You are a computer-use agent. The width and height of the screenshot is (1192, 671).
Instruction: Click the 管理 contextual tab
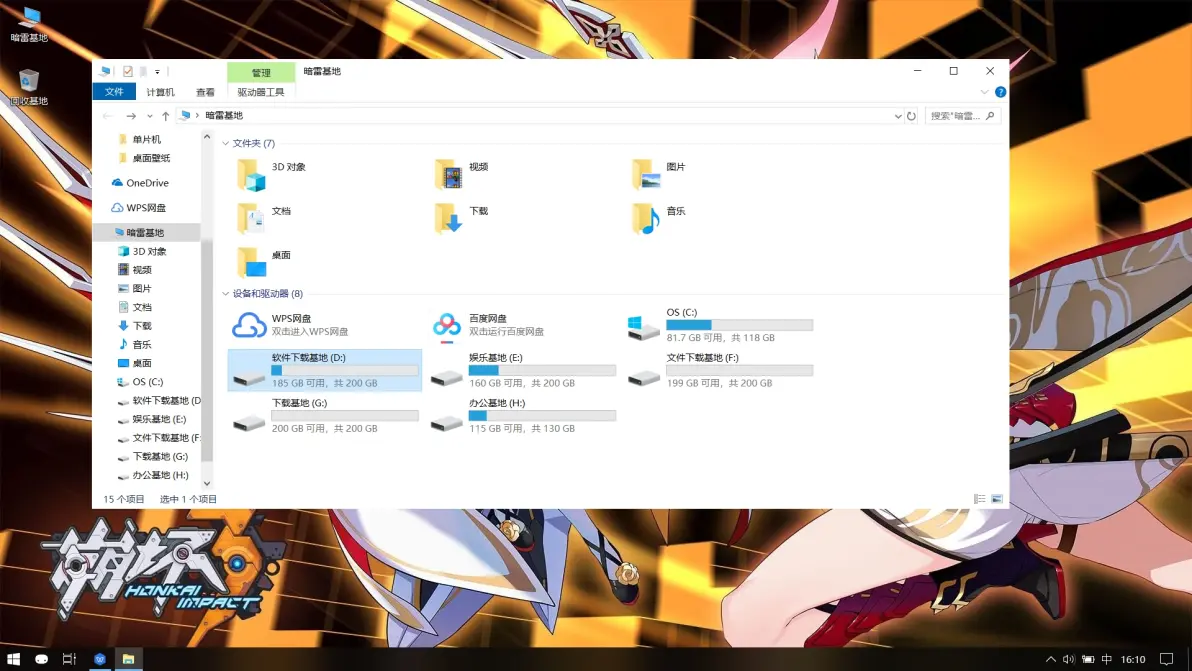point(261,72)
